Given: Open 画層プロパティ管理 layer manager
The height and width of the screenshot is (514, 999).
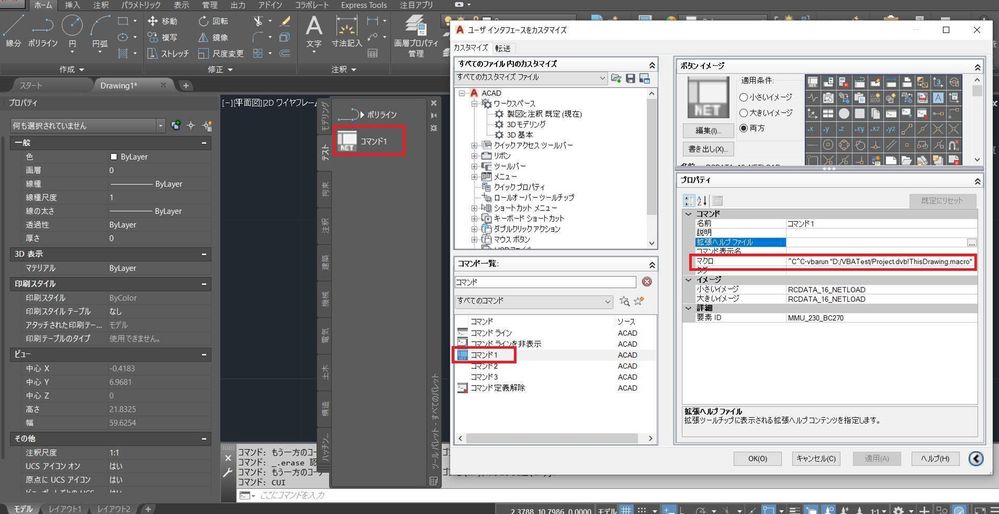Looking at the screenshot, I should (x=416, y=36).
